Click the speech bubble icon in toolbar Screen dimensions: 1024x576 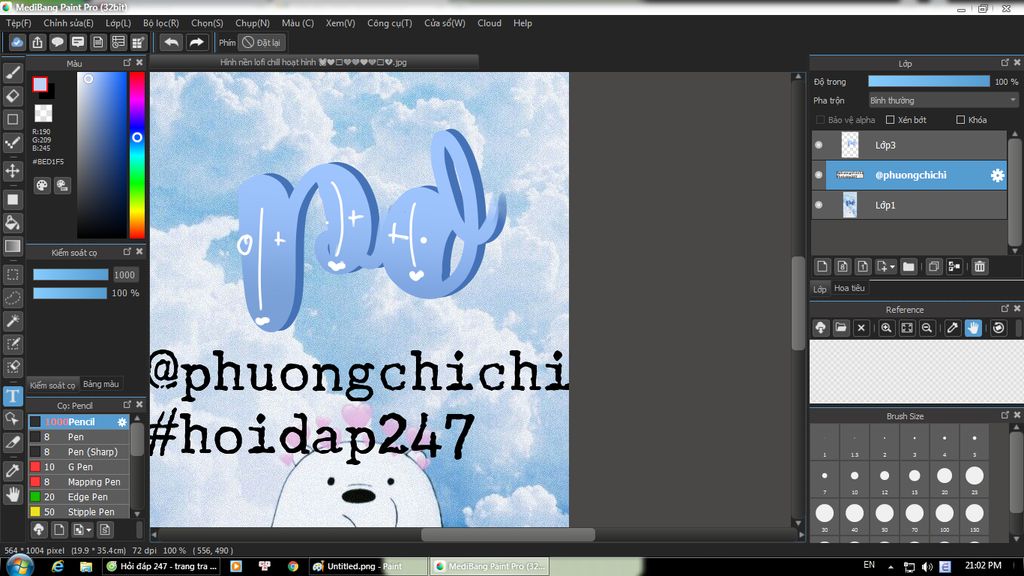pos(57,42)
